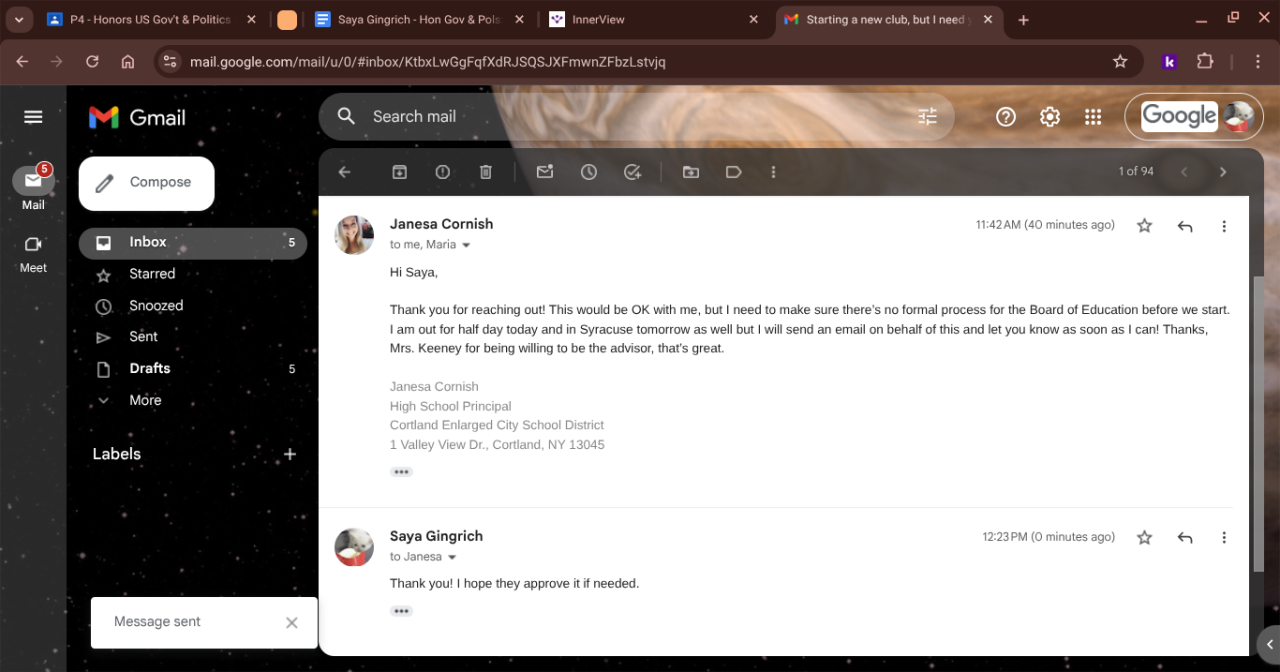Reply to Saya Gingrich's message
The height and width of the screenshot is (672, 1280).
1185,538
